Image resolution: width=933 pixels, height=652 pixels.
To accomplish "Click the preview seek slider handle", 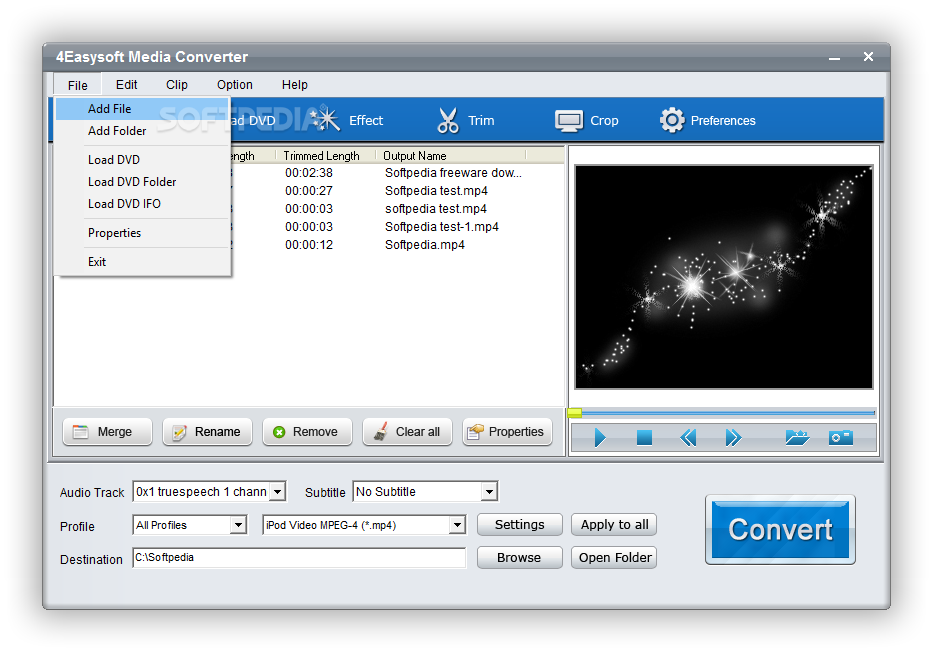I will point(574,413).
